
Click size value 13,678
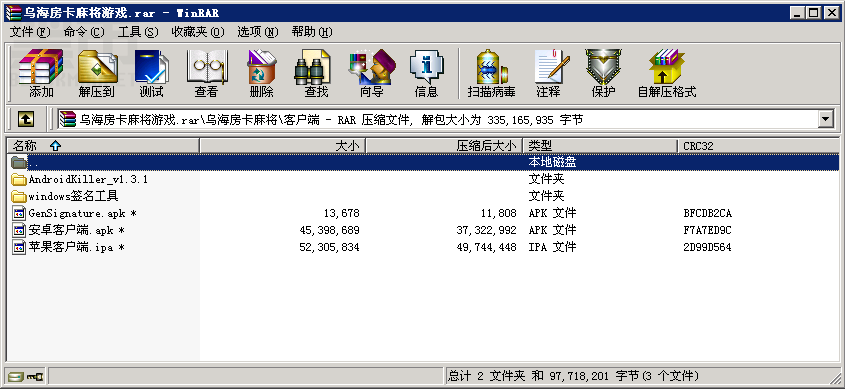(x=342, y=213)
